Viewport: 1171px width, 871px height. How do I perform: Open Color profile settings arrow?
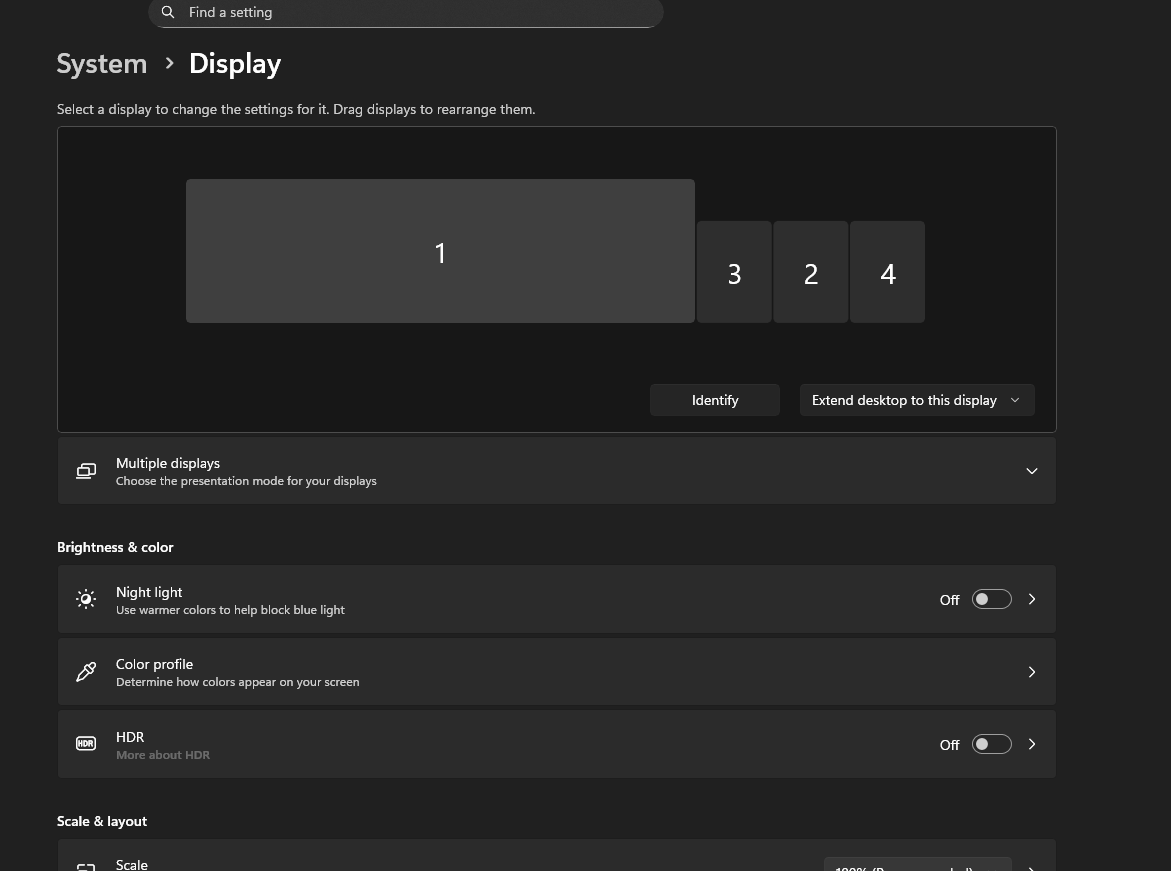coord(1032,672)
